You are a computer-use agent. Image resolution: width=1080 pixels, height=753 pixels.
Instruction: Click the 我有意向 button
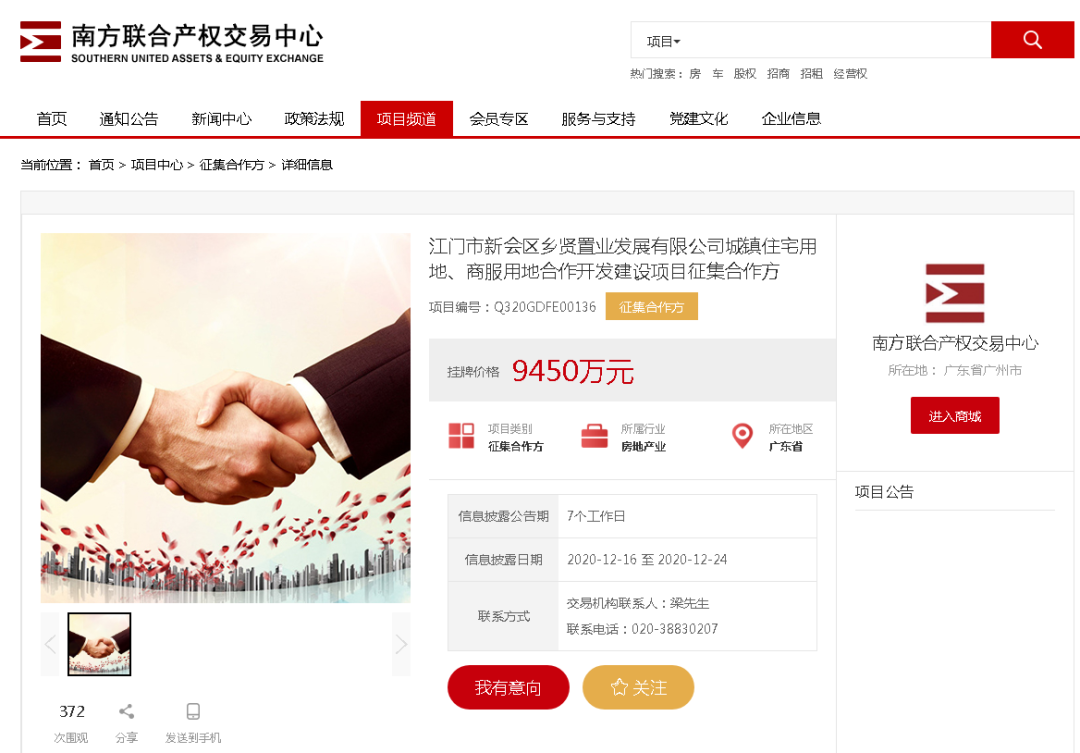(508, 687)
